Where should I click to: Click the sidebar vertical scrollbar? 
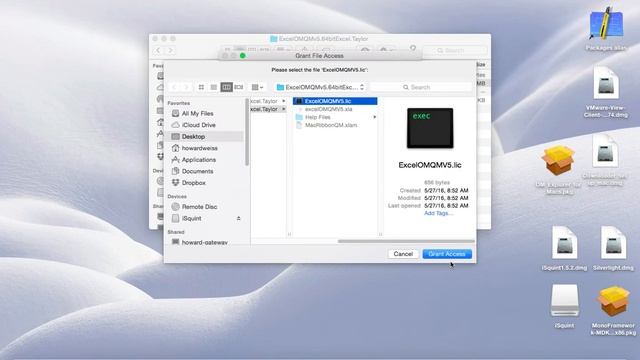[247, 132]
